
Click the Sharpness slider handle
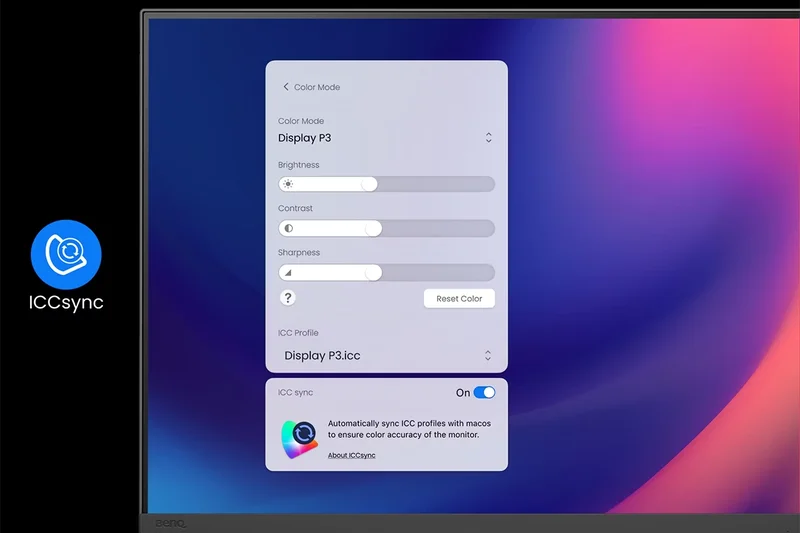[x=373, y=272]
